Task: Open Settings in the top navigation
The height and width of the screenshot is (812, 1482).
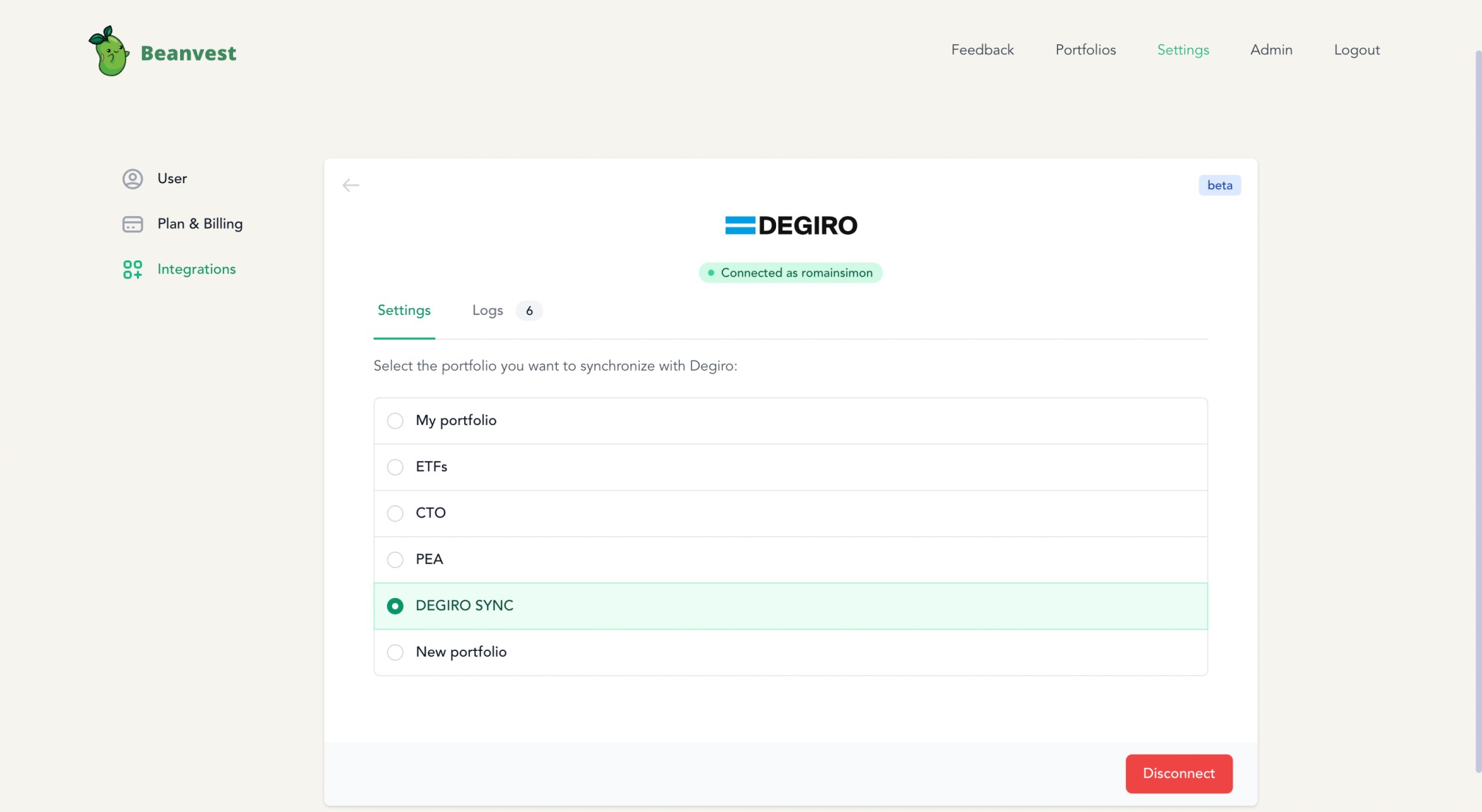Action: [x=1183, y=50]
